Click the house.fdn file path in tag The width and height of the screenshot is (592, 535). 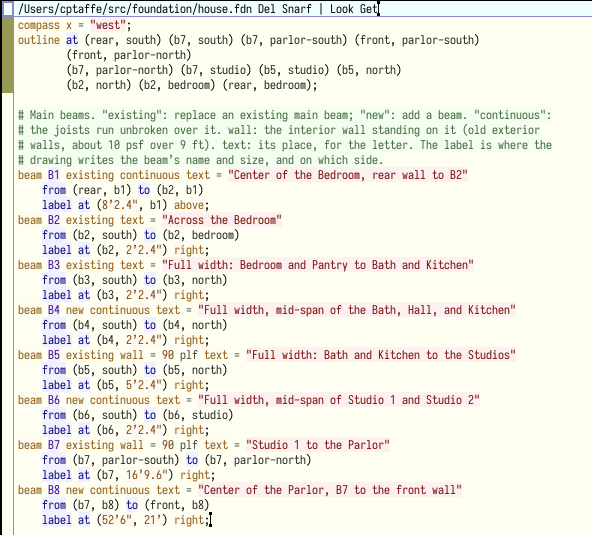pos(135,9)
